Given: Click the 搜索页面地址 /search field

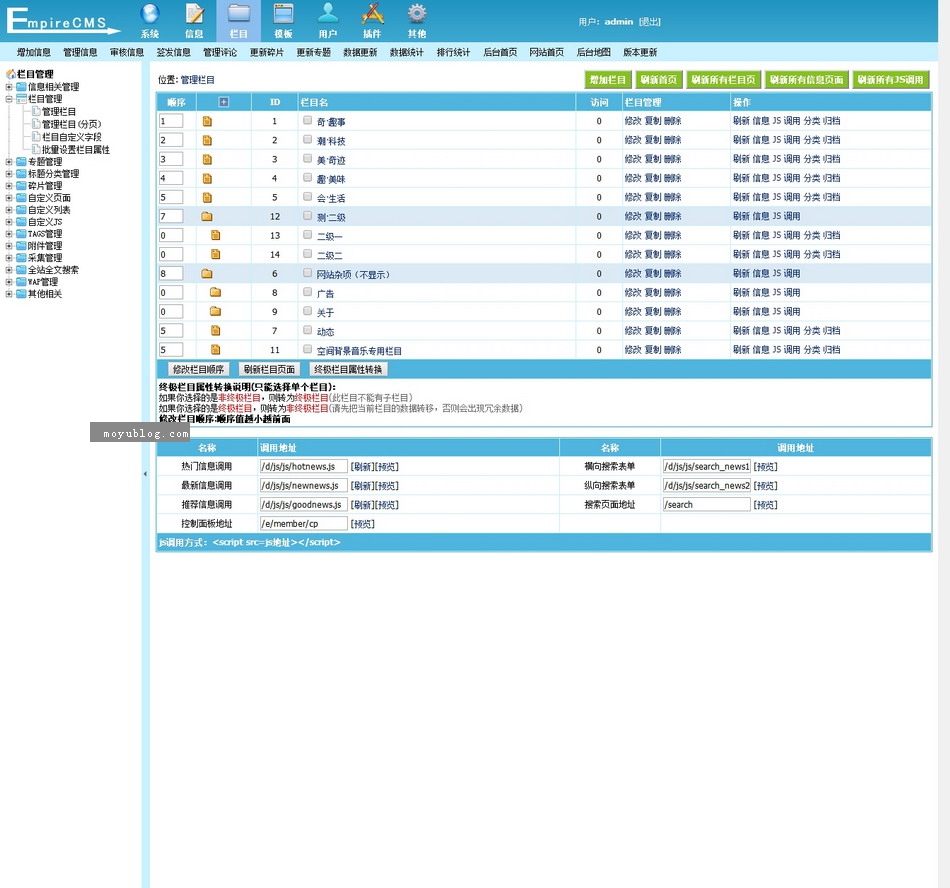Looking at the screenshot, I should pyautogui.click(x=706, y=505).
